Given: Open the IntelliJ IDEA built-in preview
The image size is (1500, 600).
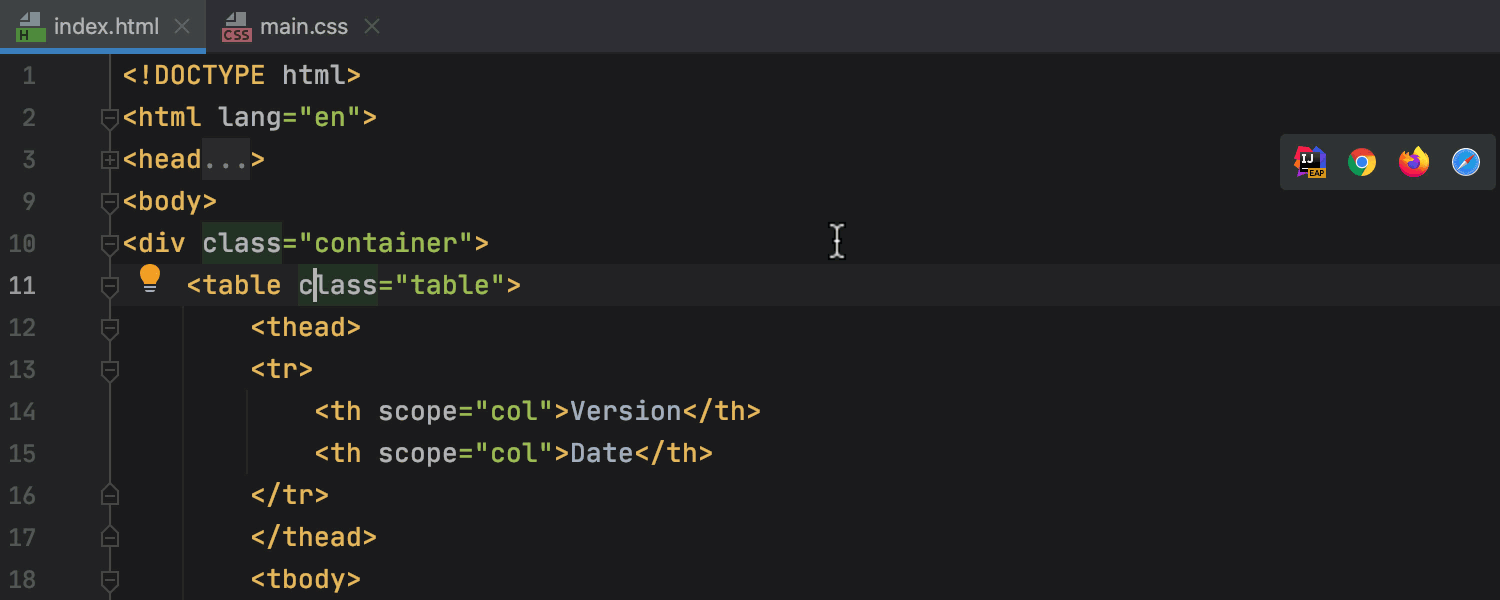Looking at the screenshot, I should 1310,161.
